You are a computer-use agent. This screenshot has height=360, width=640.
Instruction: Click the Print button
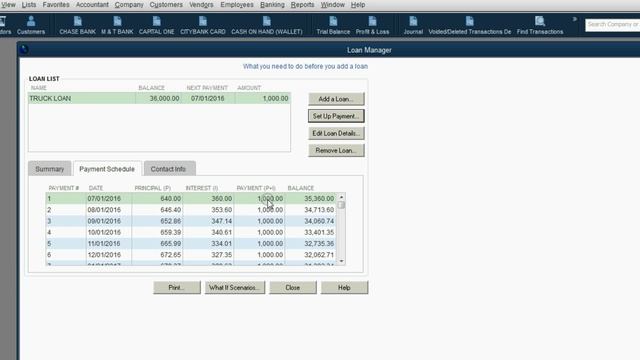tap(177, 287)
